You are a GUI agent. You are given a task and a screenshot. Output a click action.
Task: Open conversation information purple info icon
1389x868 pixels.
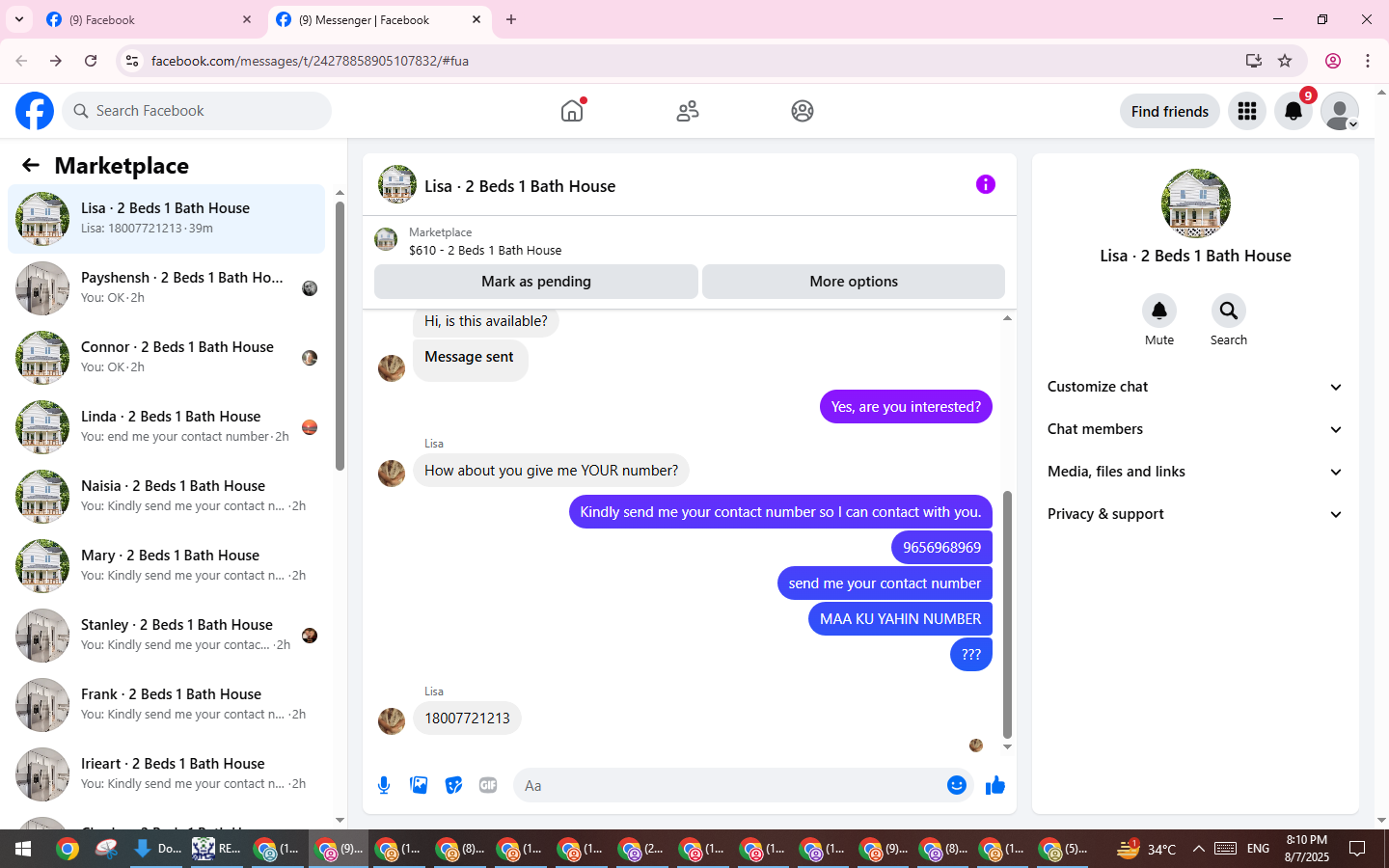pyautogui.click(x=986, y=184)
